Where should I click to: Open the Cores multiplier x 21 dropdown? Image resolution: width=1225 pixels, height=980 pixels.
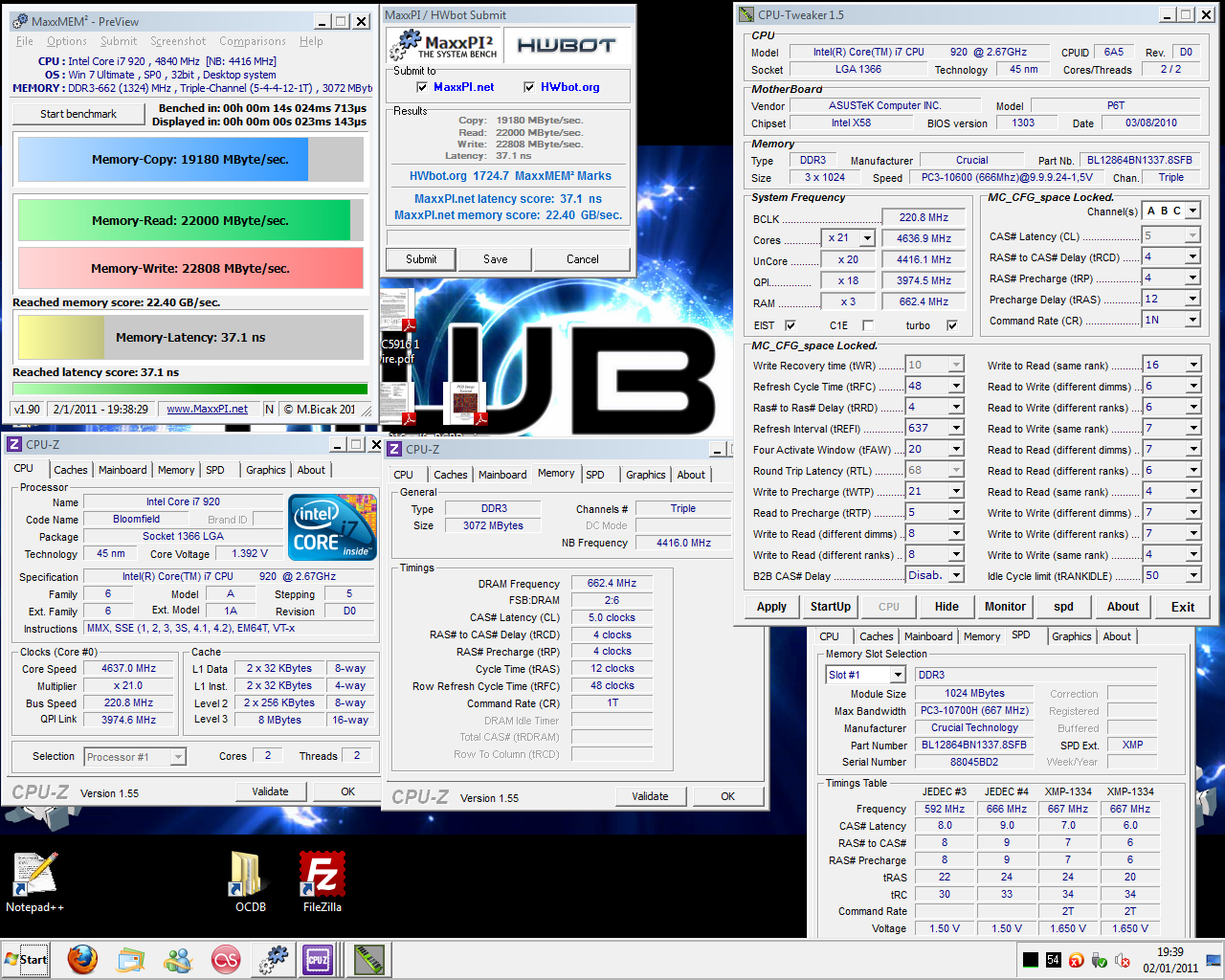(x=867, y=238)
